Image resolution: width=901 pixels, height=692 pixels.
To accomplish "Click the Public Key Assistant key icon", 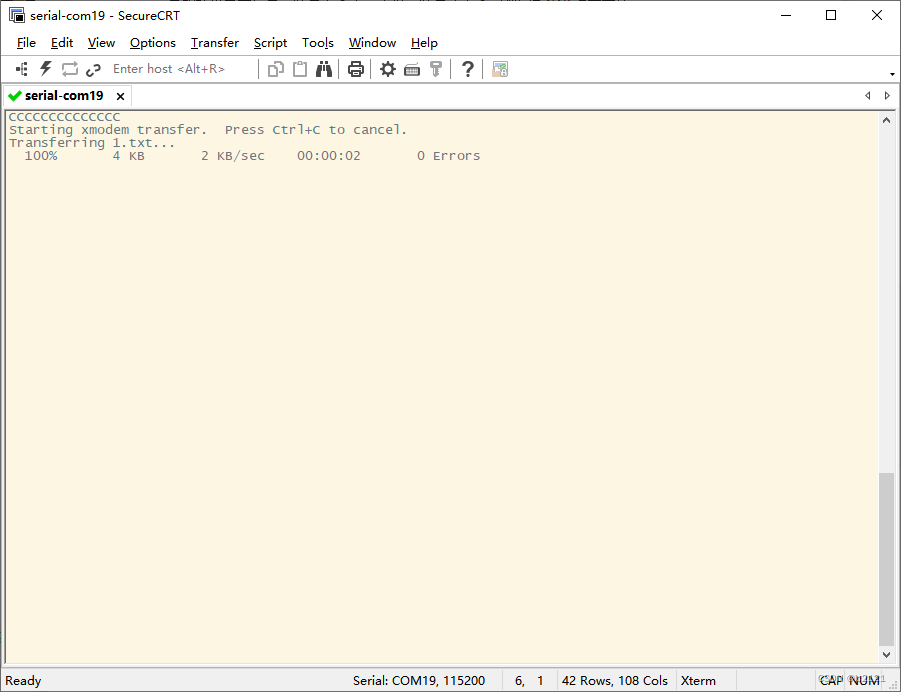I will click(436, 69).
